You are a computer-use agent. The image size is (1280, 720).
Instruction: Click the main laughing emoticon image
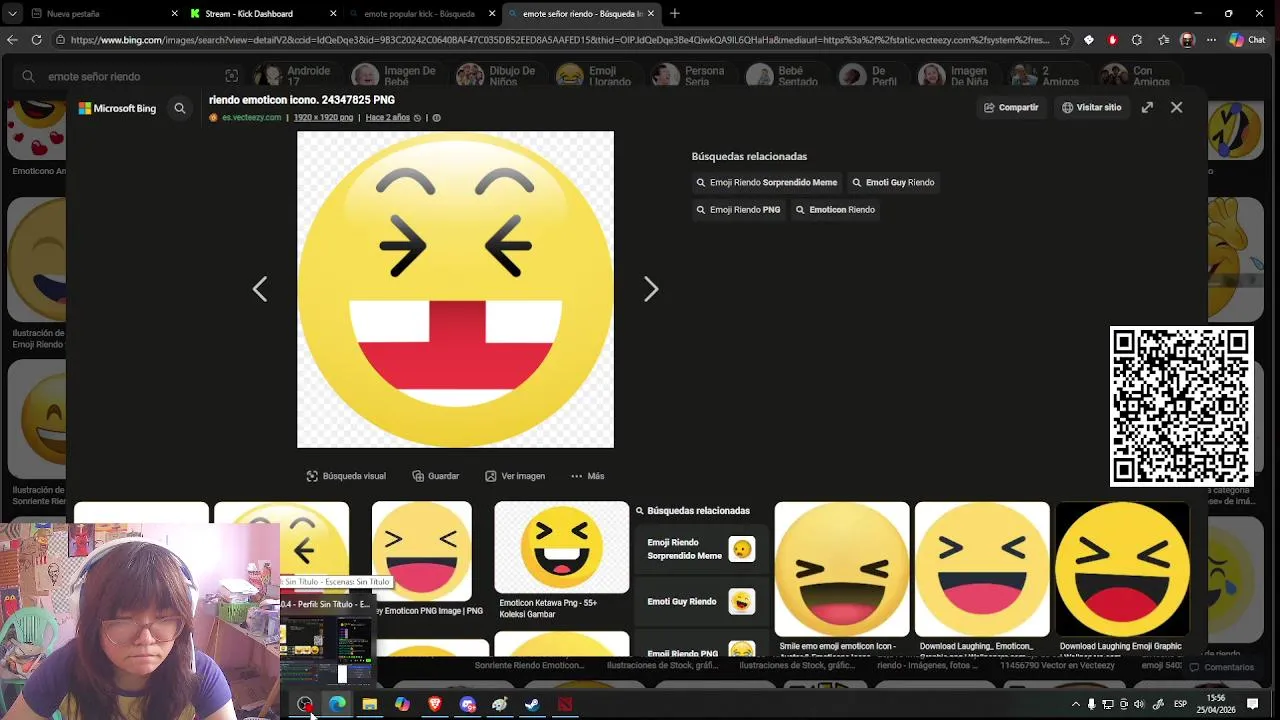pyautogui.click(x=455, y=289)
